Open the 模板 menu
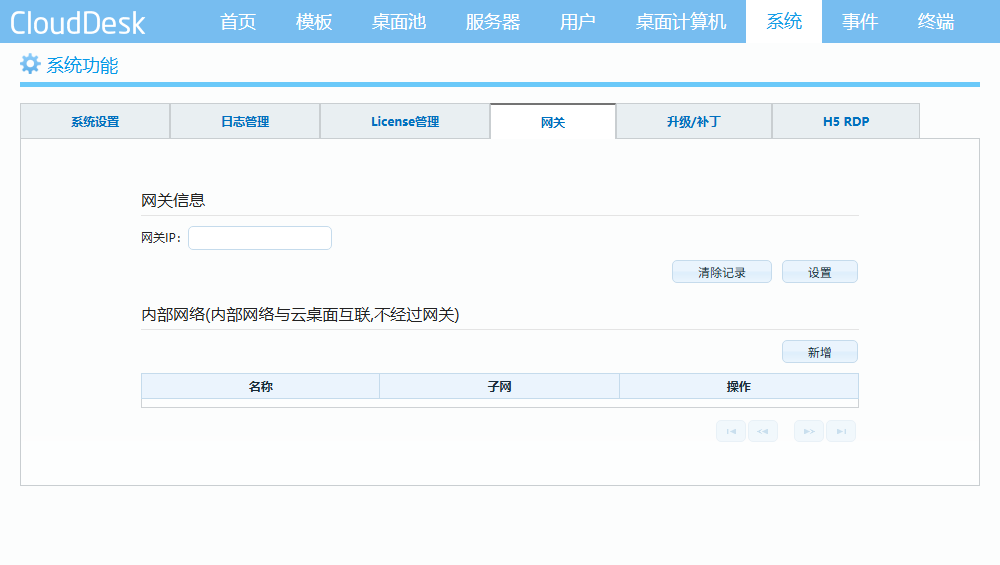The width and height of the screenshot is (1000, 565). [x=314, y=22]
